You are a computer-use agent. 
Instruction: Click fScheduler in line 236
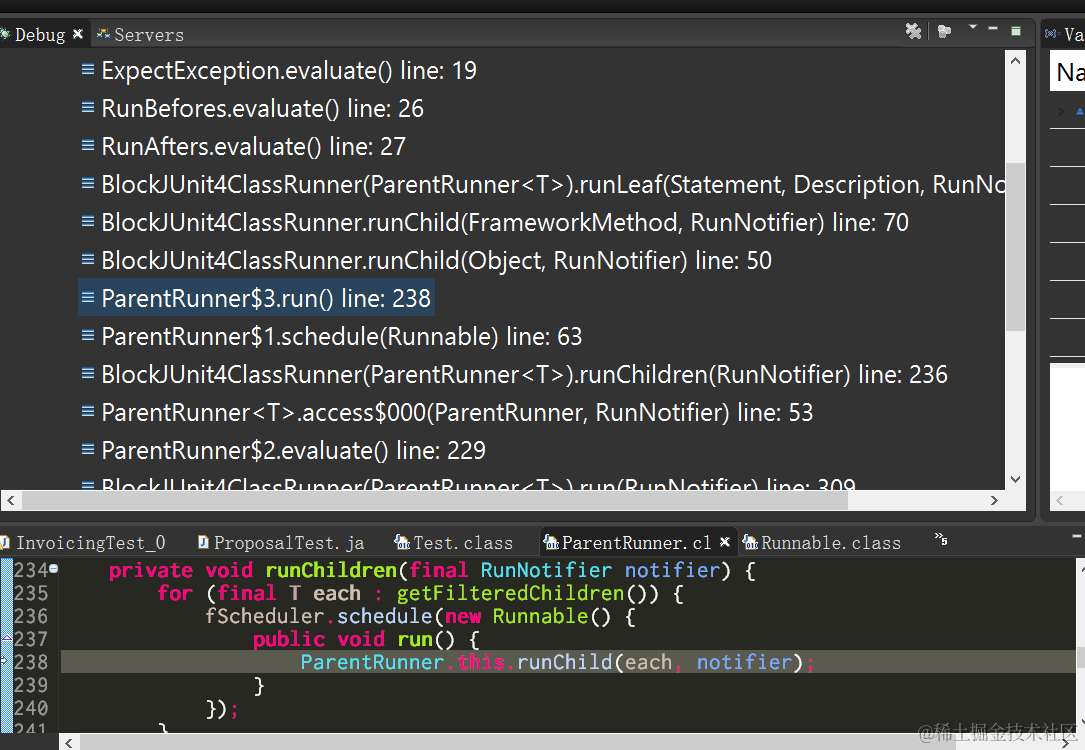pyautogui.click(x=264, y=616)
